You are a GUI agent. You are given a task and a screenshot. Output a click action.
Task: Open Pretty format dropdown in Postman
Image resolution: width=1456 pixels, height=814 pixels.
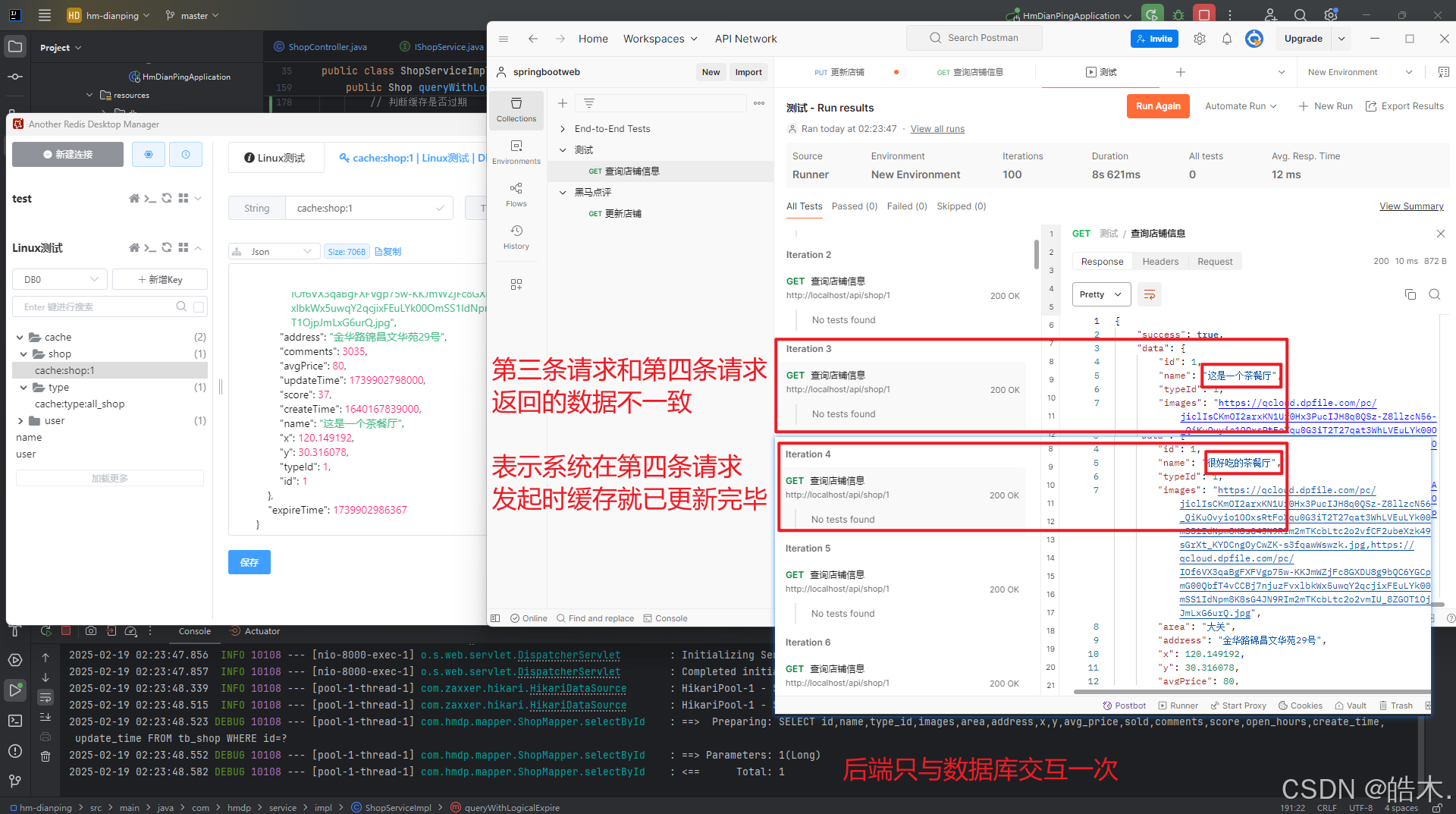(1101, 294)
